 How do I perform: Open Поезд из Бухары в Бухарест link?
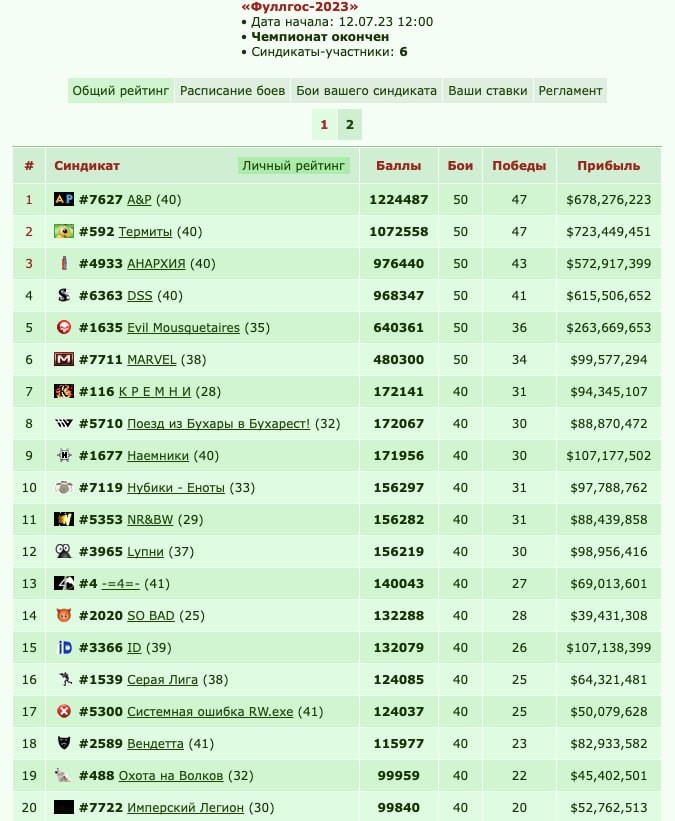(218, 424)
